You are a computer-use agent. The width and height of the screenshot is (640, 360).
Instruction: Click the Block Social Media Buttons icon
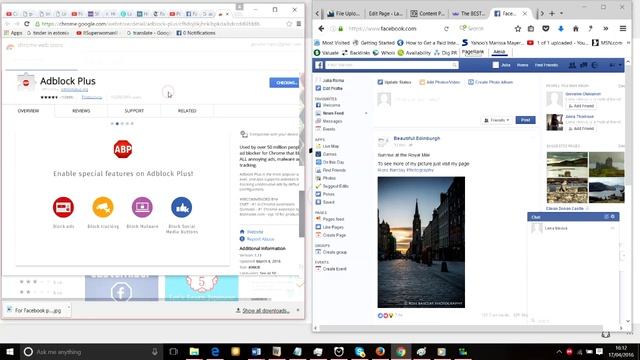click(182, 207)
